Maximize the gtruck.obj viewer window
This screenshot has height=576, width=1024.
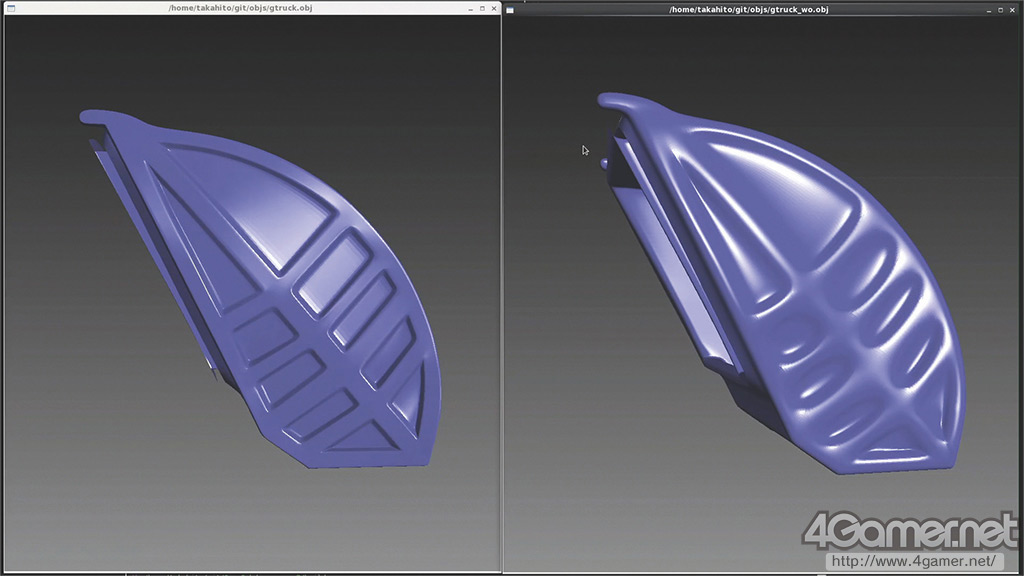click(482, 8)
